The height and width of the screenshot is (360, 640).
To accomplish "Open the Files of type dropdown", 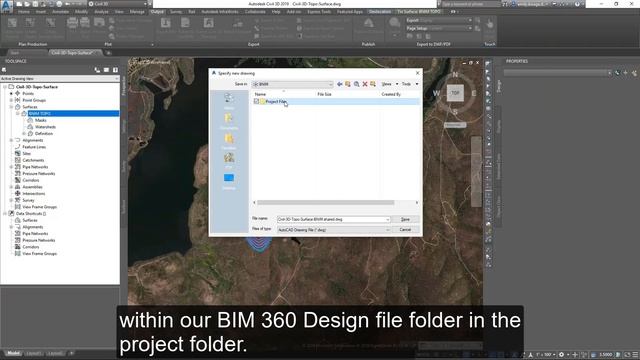I will pyautogui.click(x=387, y=230).
